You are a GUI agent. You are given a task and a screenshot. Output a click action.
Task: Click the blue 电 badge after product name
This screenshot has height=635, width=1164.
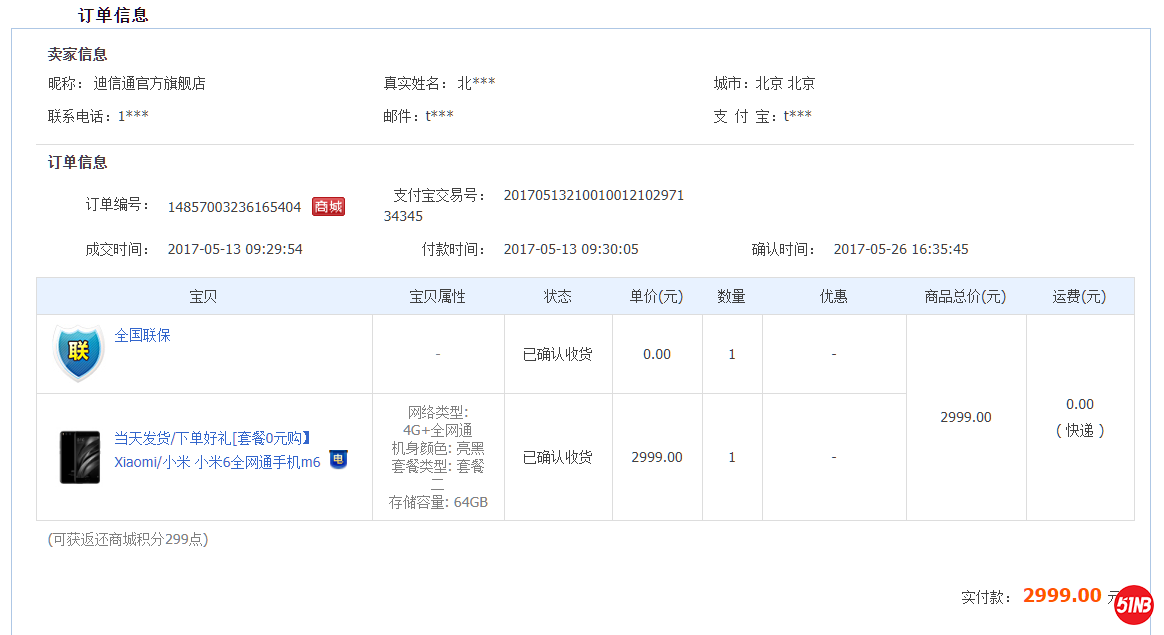click(x=338, y=460)
